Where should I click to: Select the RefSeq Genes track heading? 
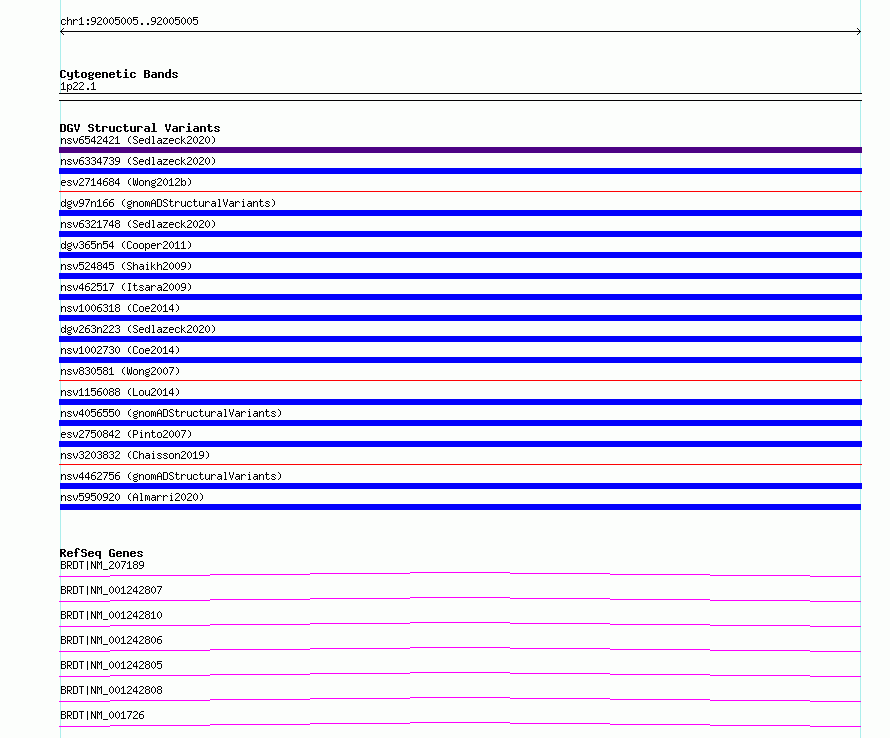coord(101,553)
